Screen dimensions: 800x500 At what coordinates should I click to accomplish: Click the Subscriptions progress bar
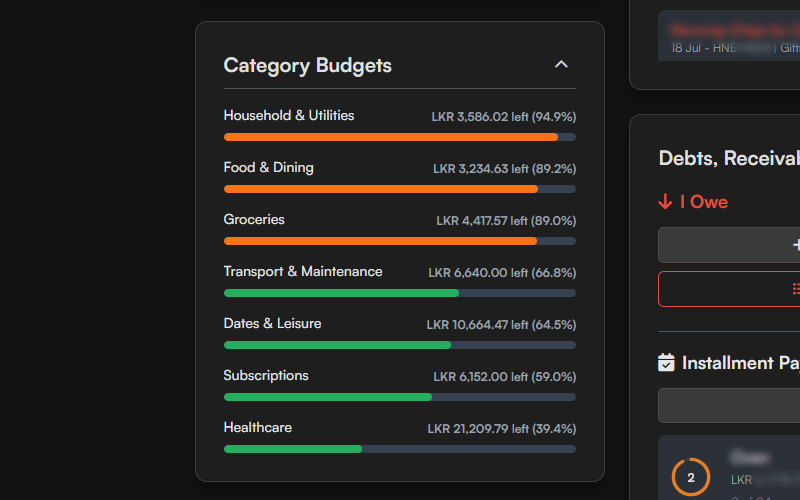[400, 397]
